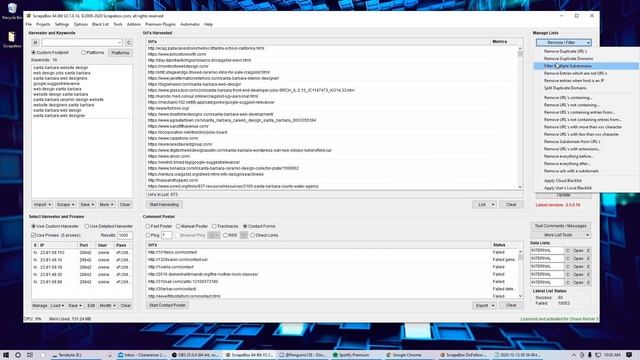
Task: Open the keywords More dropdown
Action: (107, 204)
